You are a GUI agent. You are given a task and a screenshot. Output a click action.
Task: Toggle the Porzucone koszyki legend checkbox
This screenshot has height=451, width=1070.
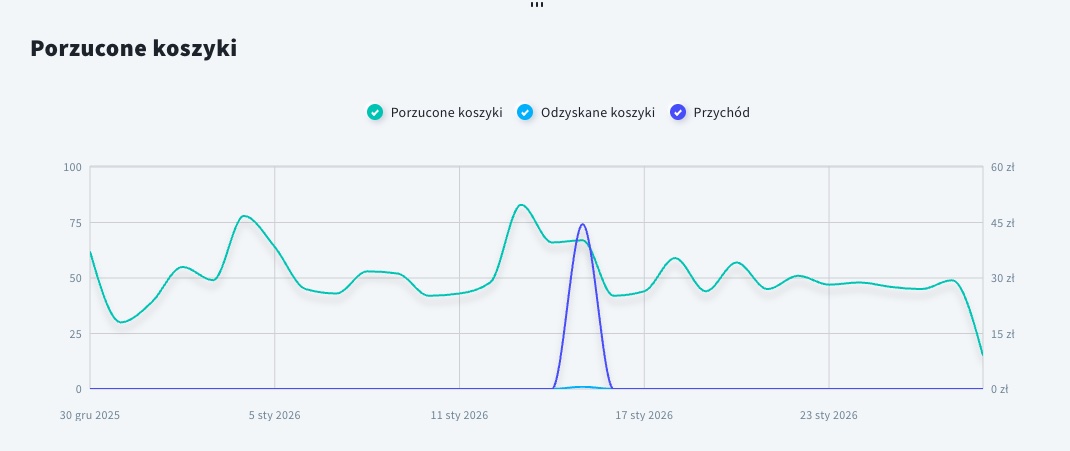374,113
